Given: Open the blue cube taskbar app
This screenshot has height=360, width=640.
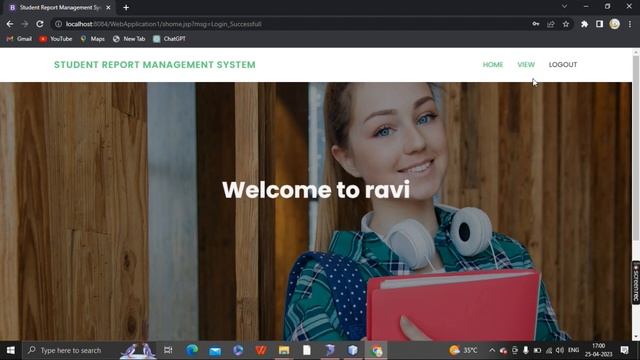Looking at the screenshot, I should coord(353,350).
